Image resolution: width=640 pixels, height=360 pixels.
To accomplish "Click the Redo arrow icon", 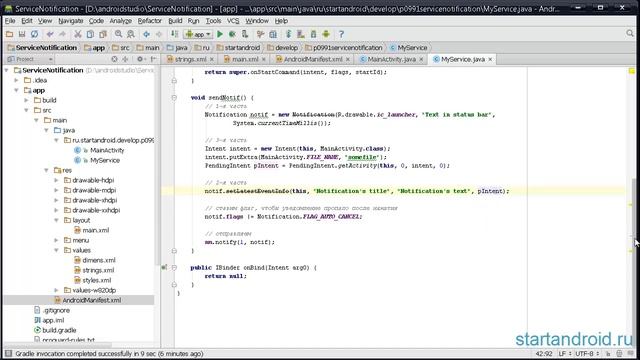I will pos(62,34).
